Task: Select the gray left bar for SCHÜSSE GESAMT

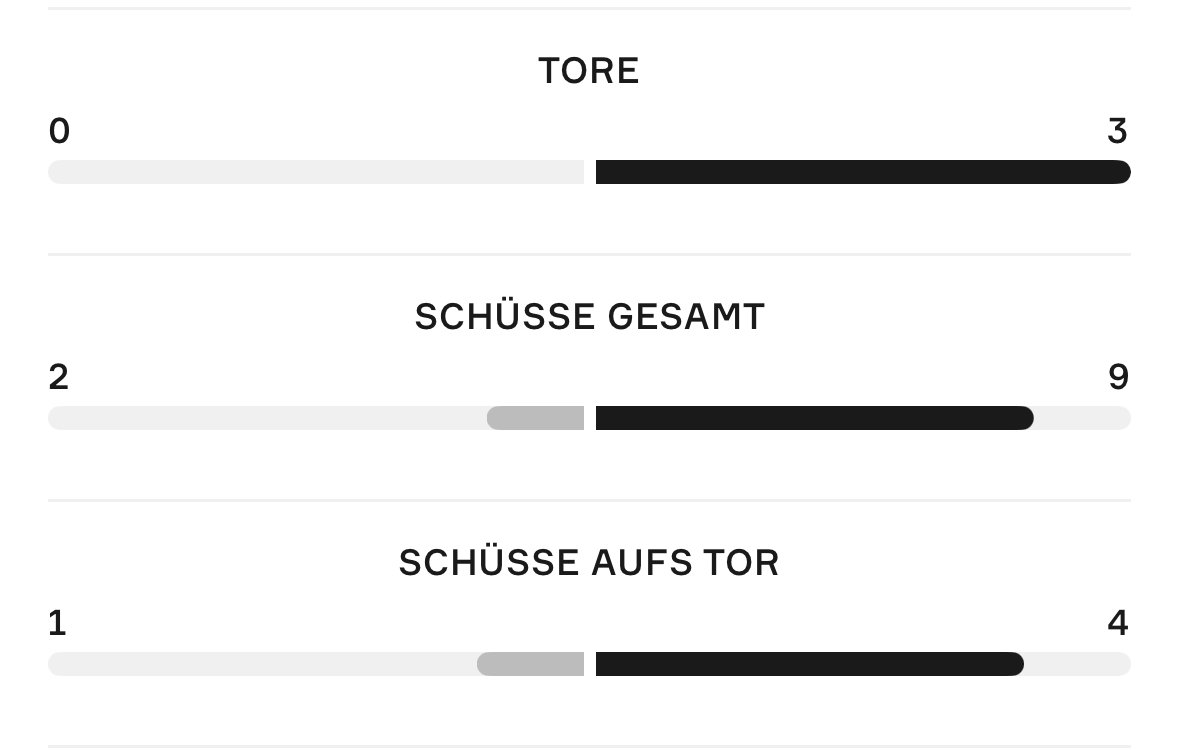Action: tap(535, 418)
